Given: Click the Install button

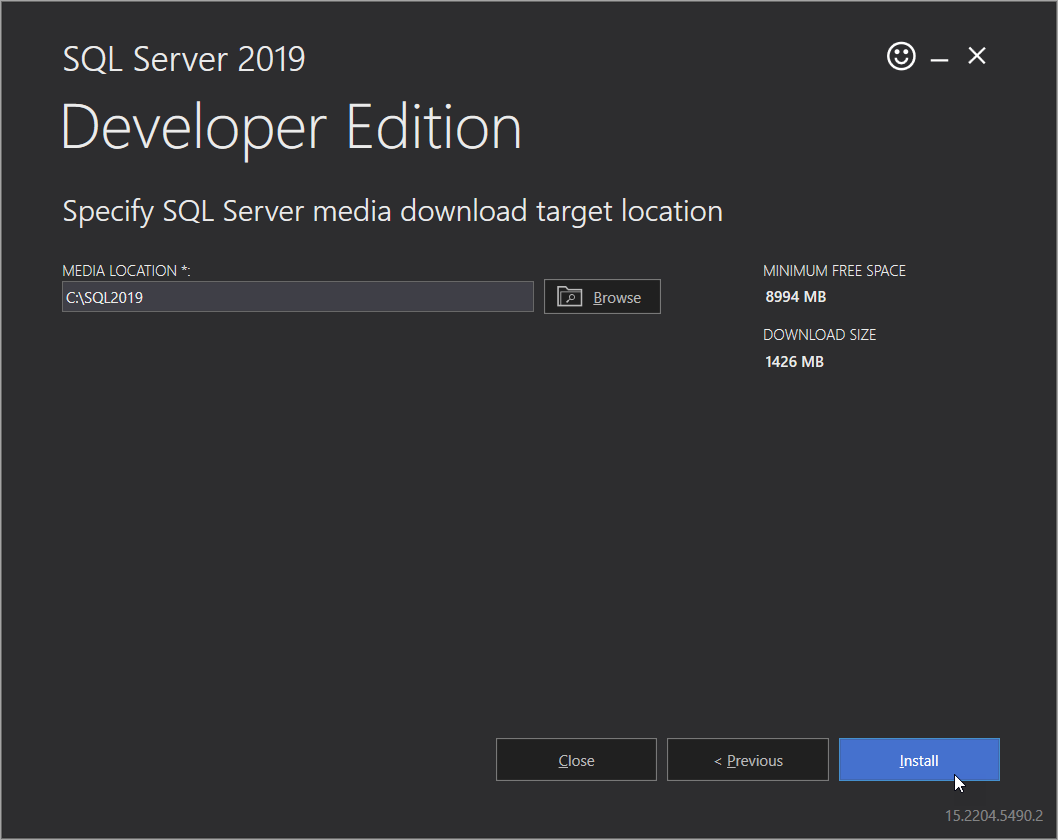Looking at the screenshot, I should [919, 760].
